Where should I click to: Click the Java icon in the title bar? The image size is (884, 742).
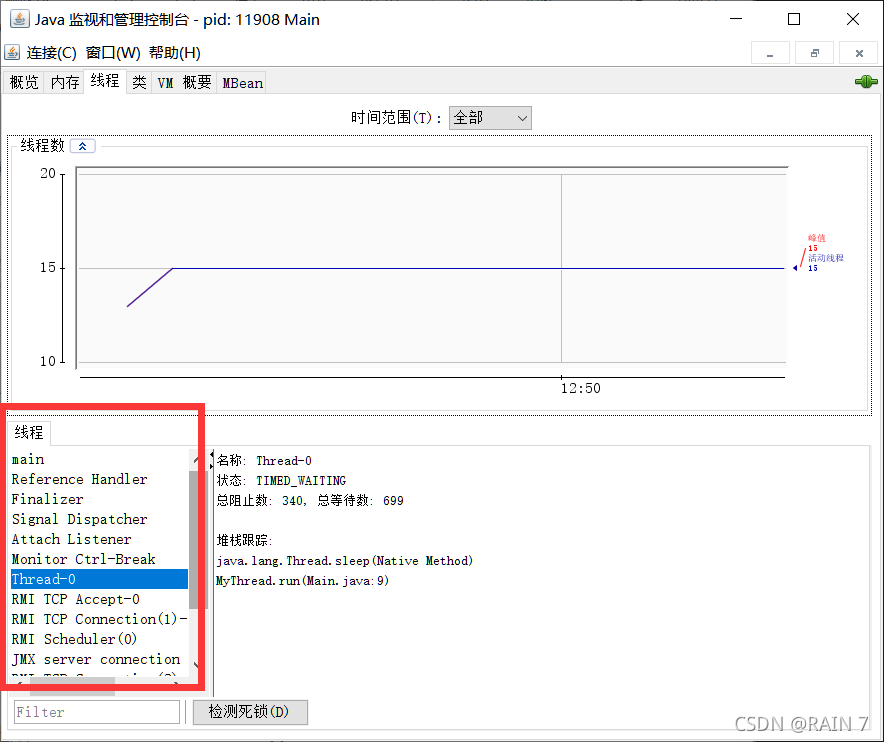click(x=19, y=19)
